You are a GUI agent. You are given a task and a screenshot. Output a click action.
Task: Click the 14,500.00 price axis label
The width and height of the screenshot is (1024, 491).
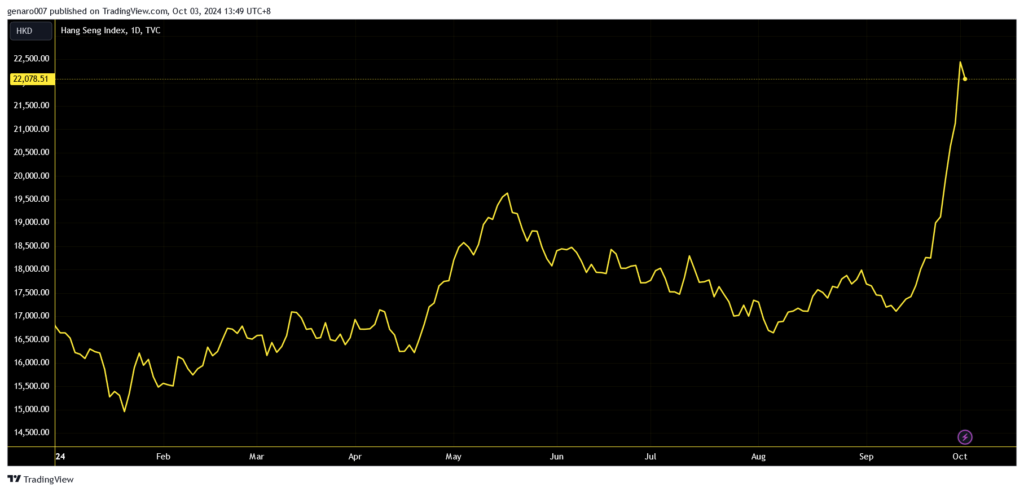[30, 432]
